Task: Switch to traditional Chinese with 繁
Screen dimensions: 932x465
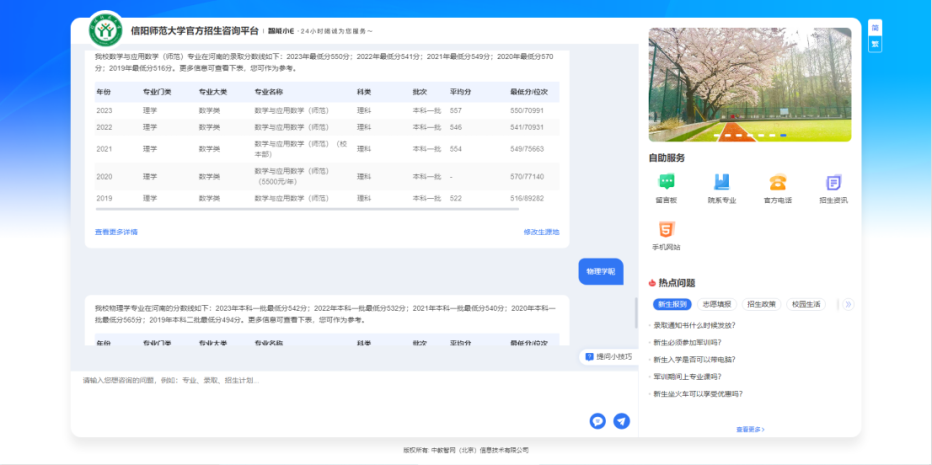Action: [x=875, y=44]
